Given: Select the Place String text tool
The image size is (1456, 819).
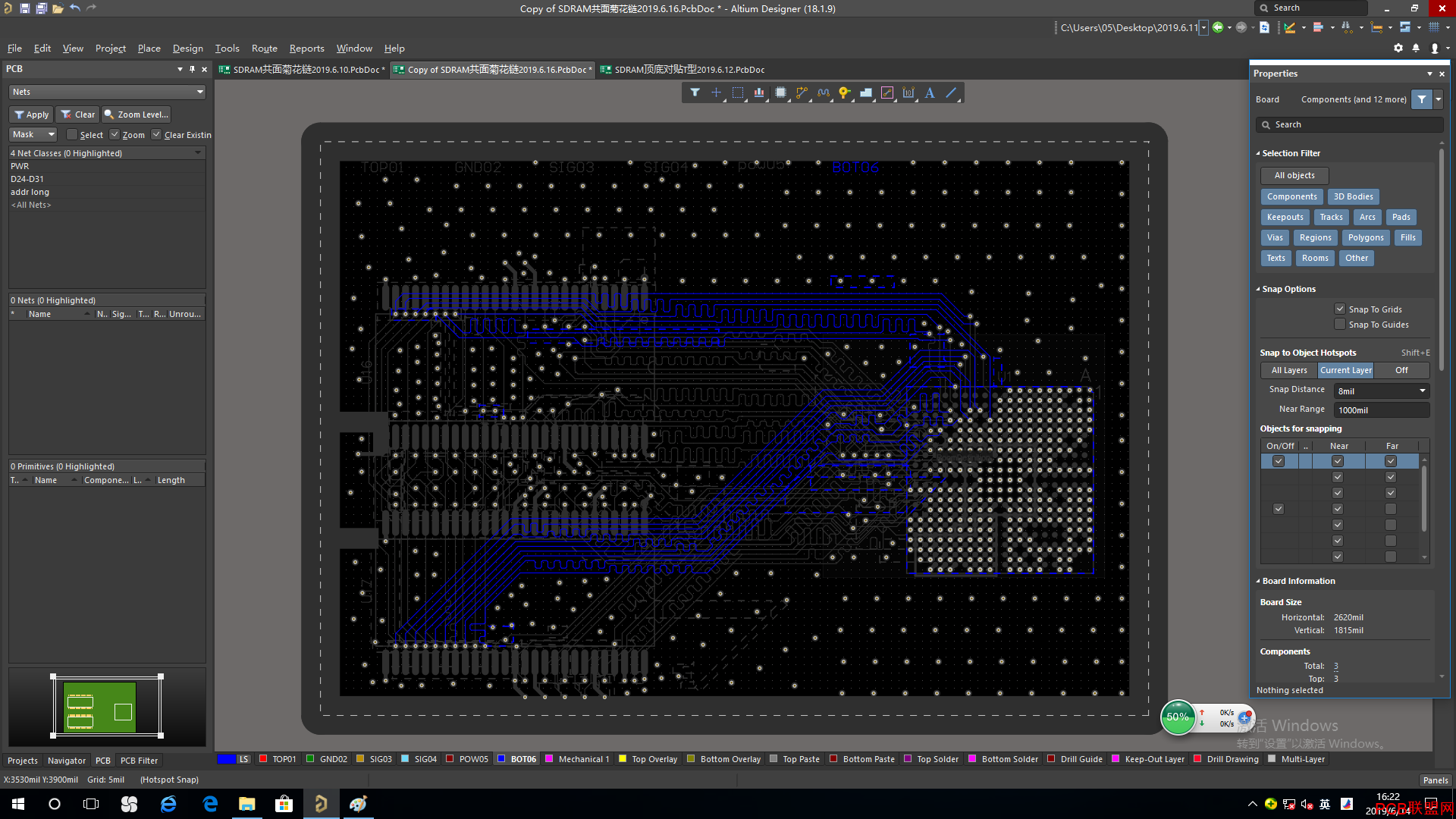Looking at the screenshot, I should [930, 93].
